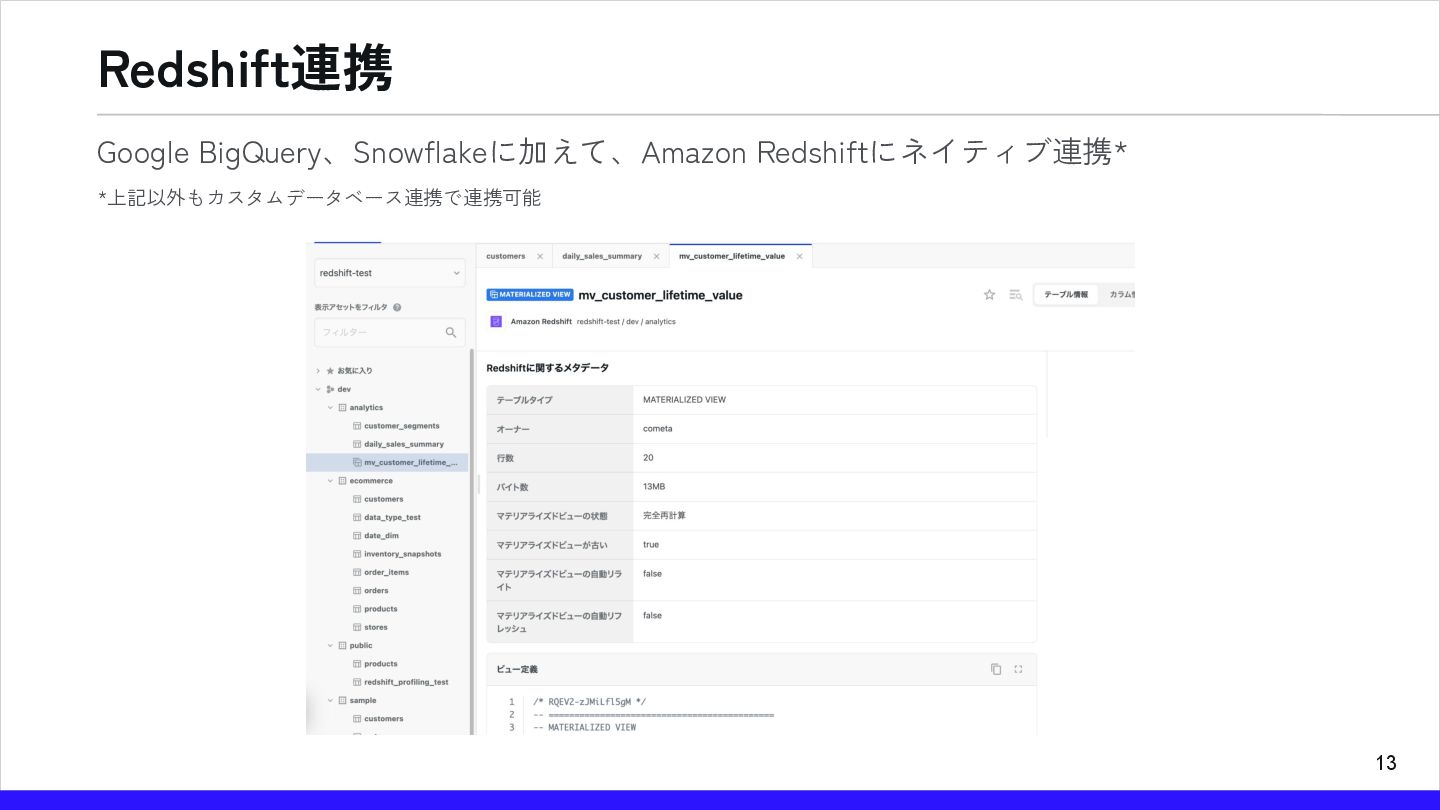Click the sidebar tree vertical scrollbar
Screen dimensions: 1440x810
point(472,540)
